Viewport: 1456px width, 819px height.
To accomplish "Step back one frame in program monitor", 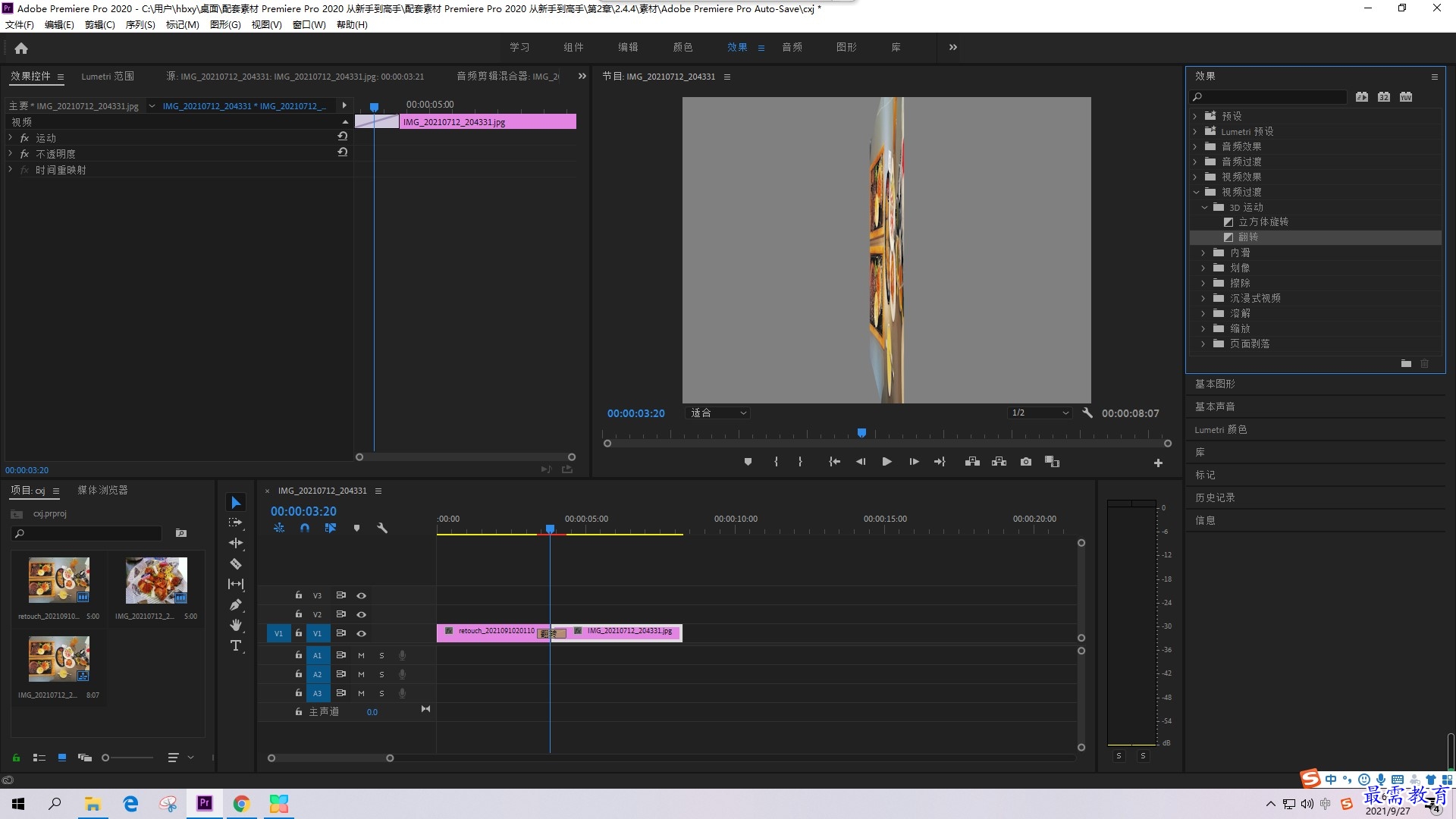I will [861, 462].
